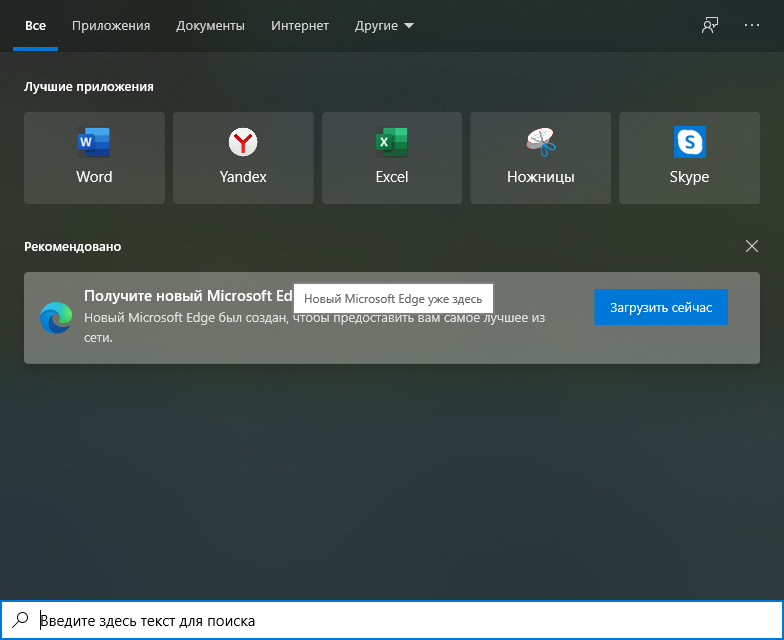Open the Word app tile

click(x=94, y=158)
